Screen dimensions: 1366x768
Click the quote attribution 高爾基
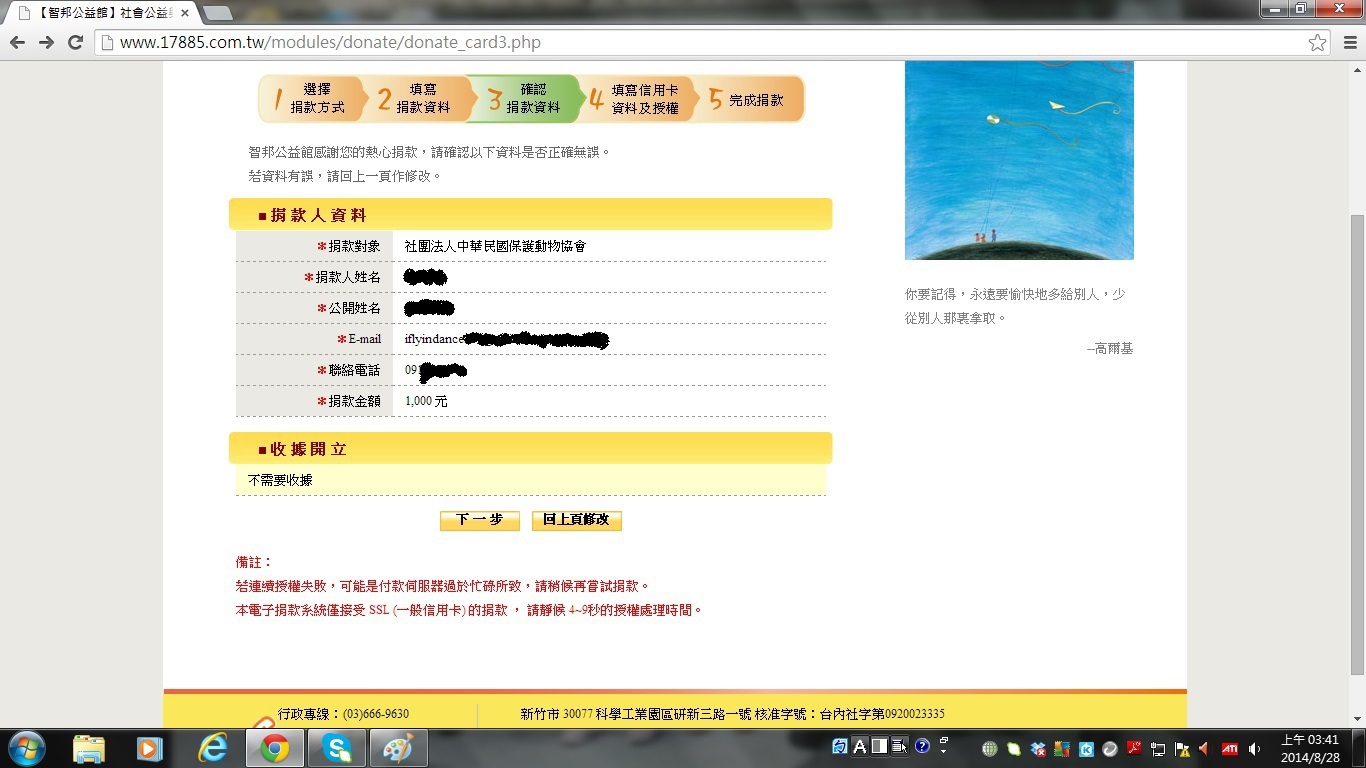(1113, 348)
